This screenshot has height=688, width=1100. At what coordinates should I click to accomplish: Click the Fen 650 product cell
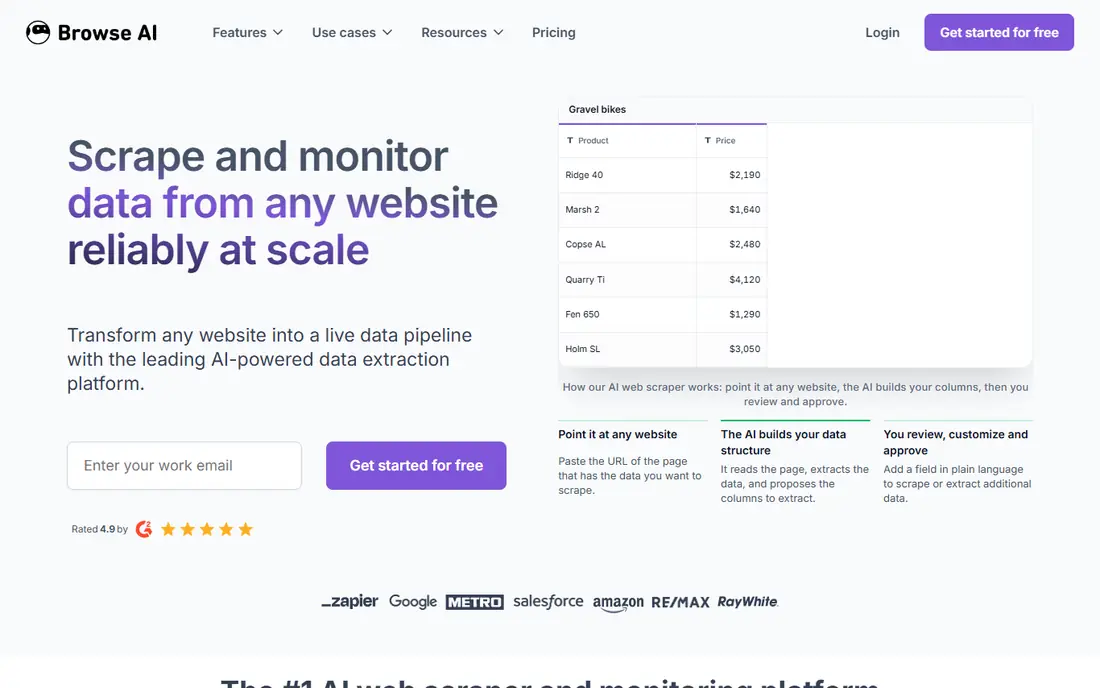627,314
